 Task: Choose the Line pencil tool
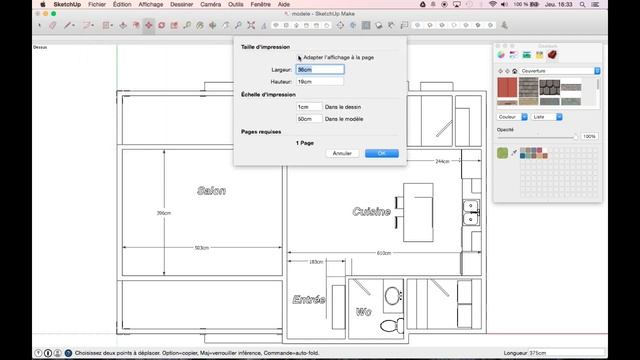pyautogui.click(x=67, y=25)
